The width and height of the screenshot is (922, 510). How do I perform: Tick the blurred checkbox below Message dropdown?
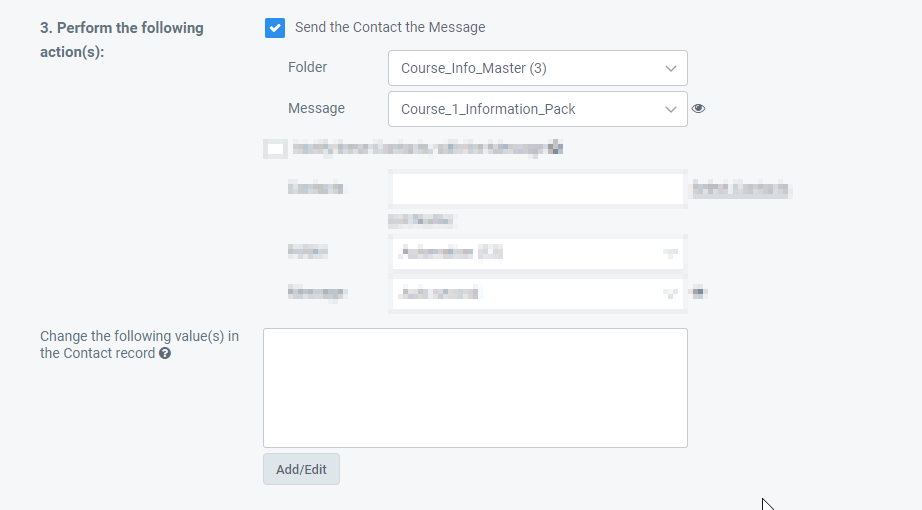point(275,149)
